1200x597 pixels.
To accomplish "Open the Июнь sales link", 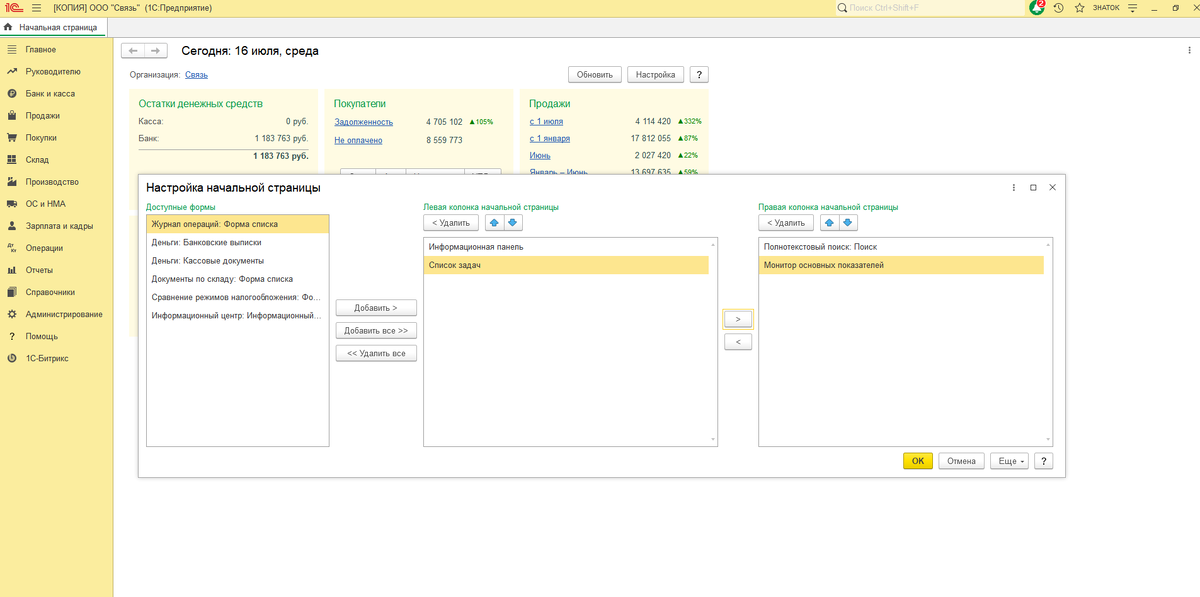I will pyautogui.click(x=540, y=155).
